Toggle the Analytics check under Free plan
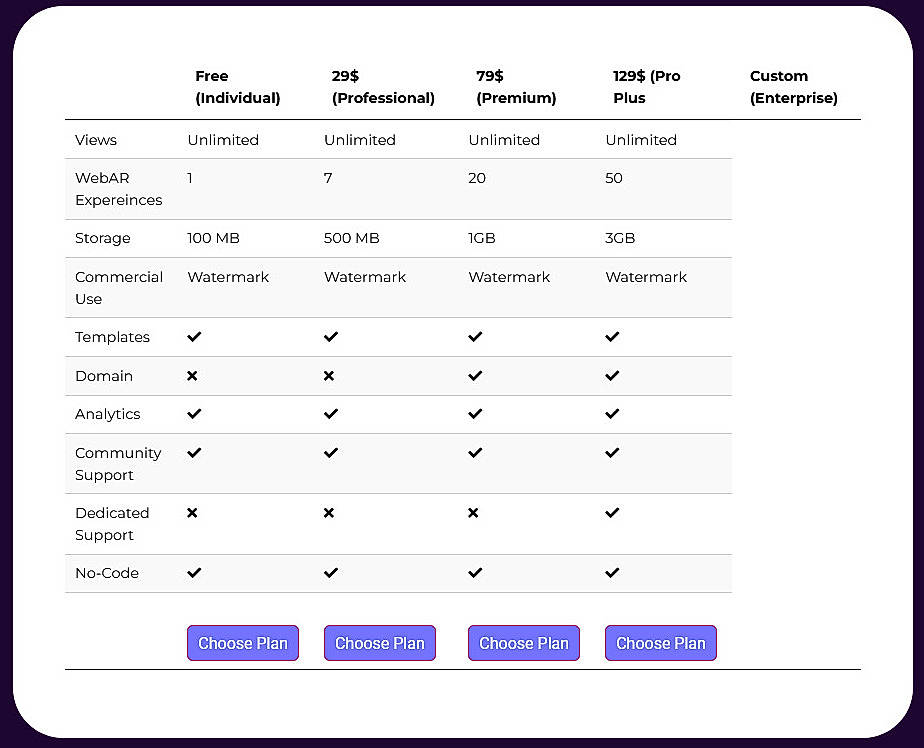Viewport: 924px width, 748px height. 193,414
